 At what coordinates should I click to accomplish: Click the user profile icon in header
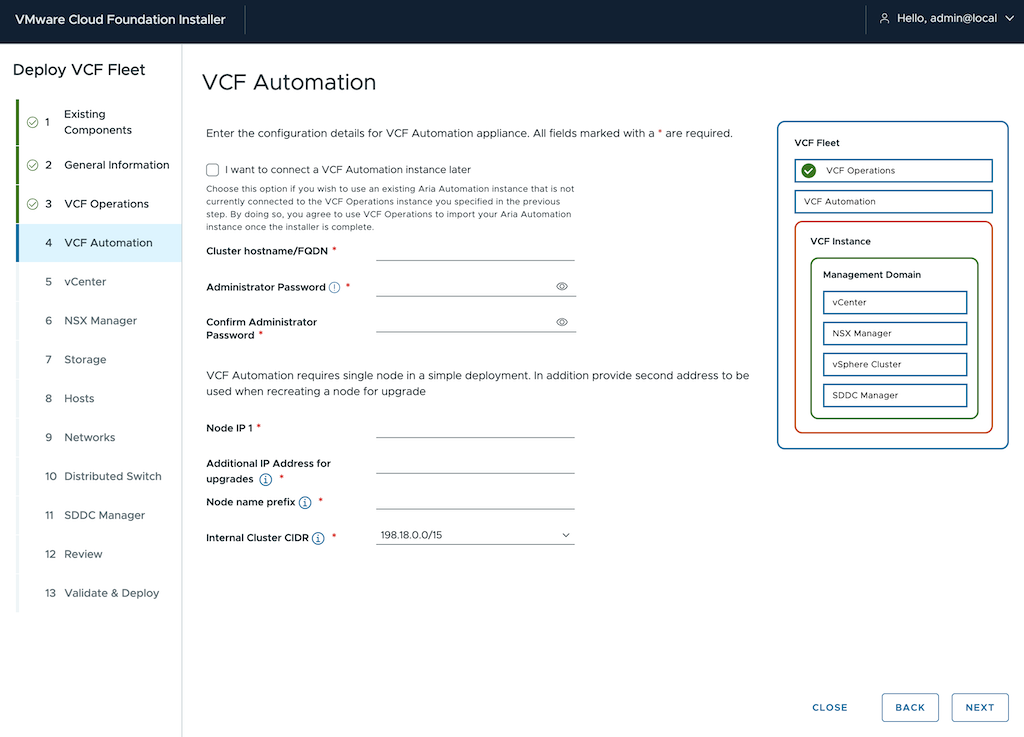click(884, 19)
